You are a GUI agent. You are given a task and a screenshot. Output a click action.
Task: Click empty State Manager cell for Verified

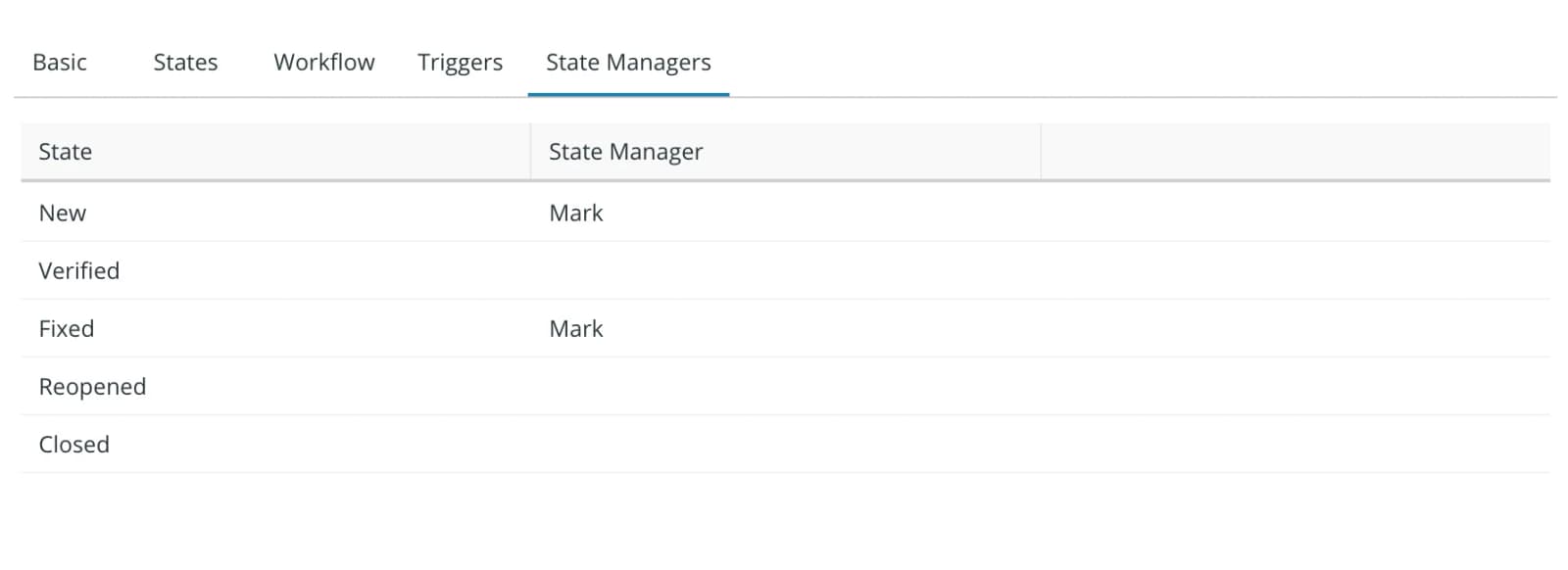click(x=785, y=270)
